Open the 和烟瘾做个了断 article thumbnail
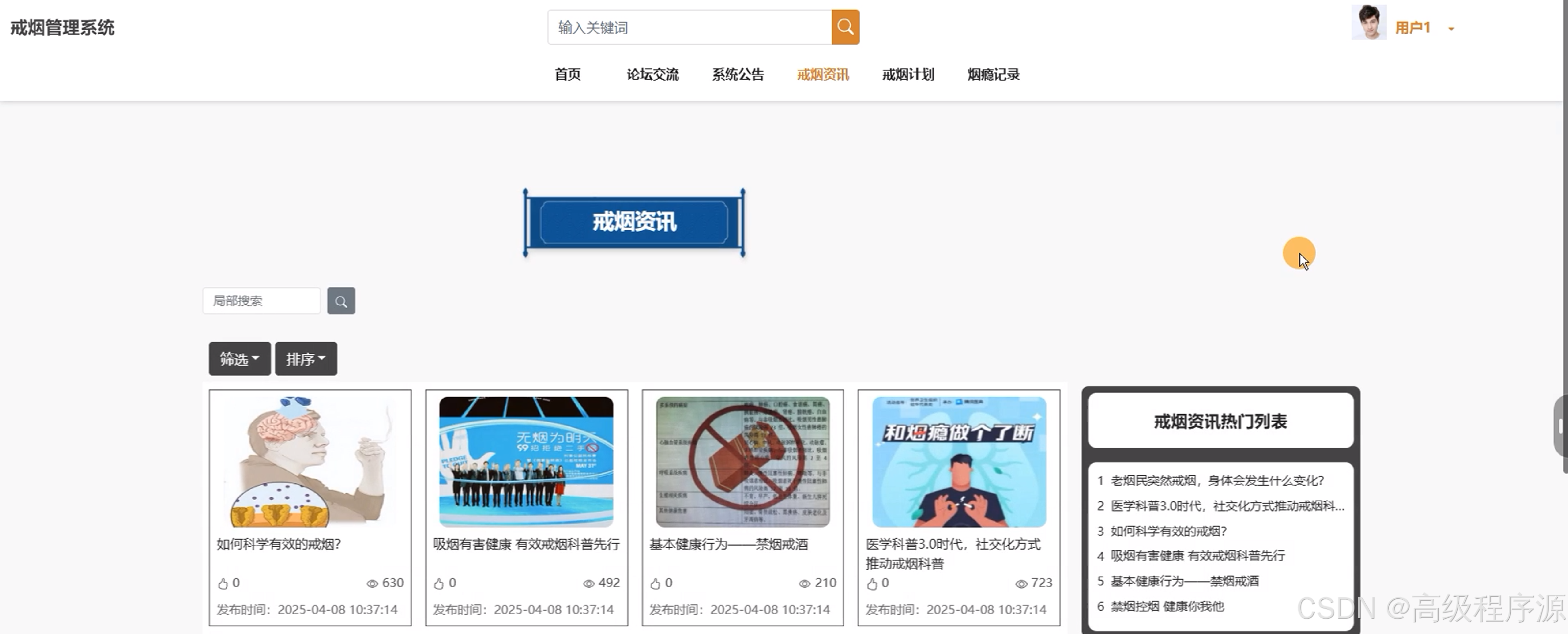Image resolution: width=1568 pixels, height=634 pixels. pyautogui.click(x=959, y=462)
